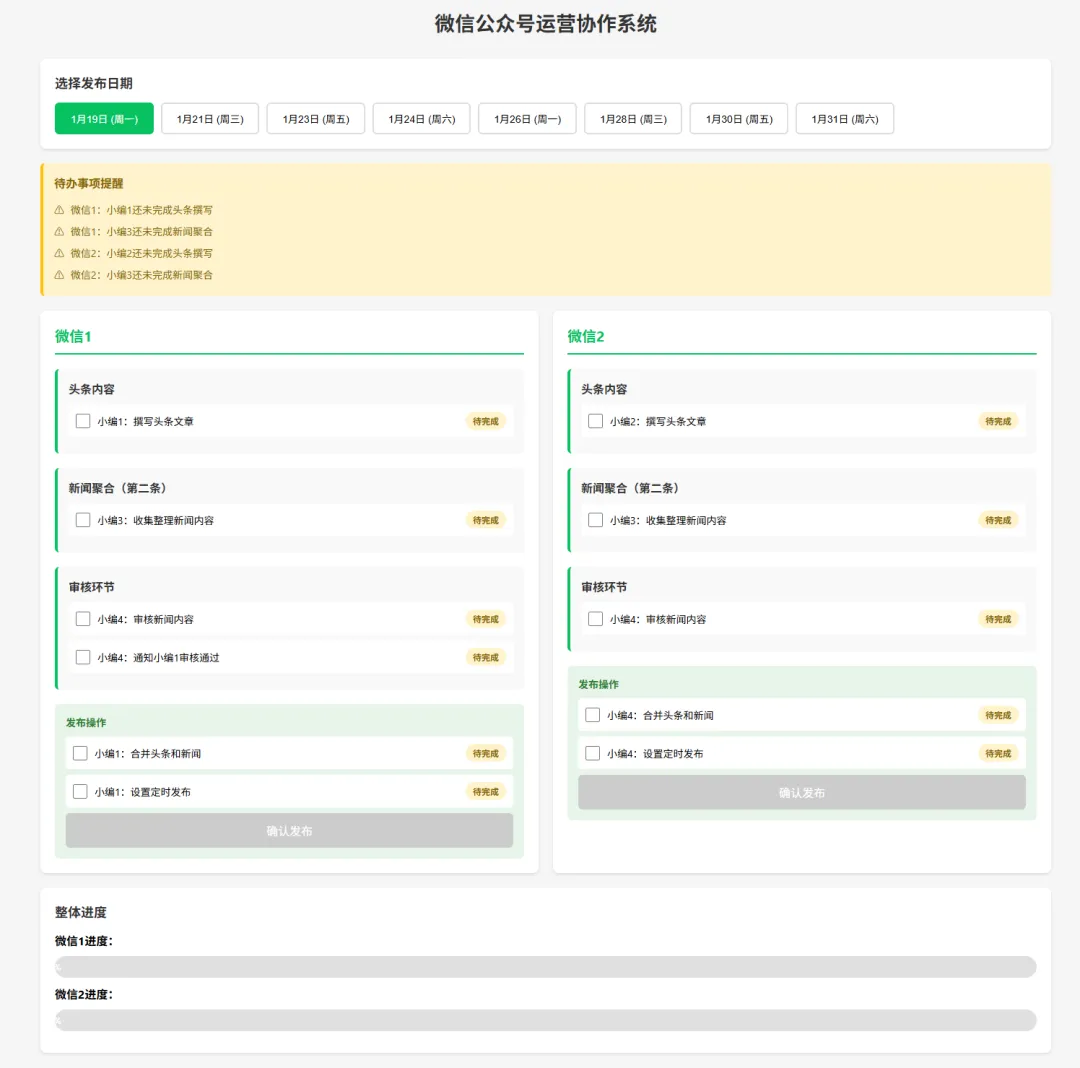Screen dimensions: 1080x1068
Task: Click the 微信1进度 progress bar
Action: point(546,967)
